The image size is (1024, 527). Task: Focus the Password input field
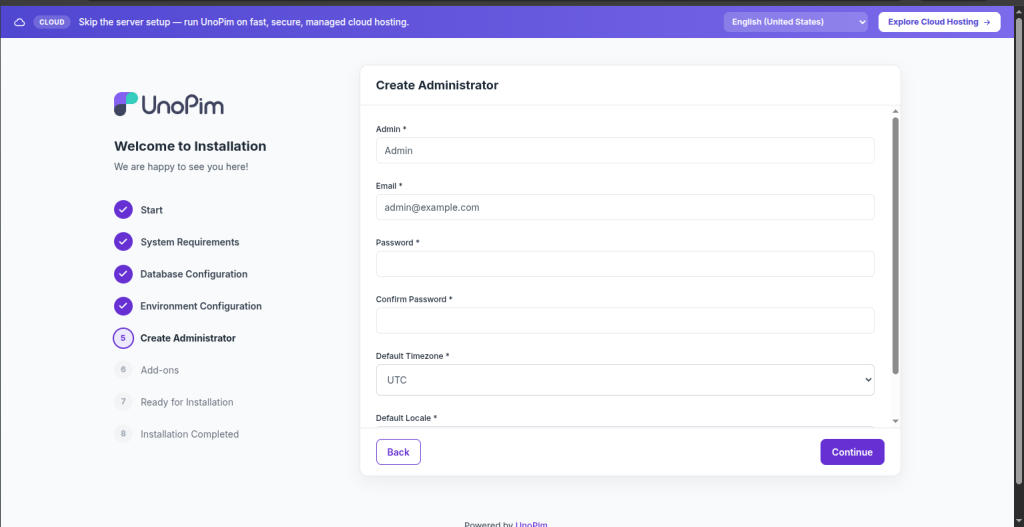coord(625,264)
